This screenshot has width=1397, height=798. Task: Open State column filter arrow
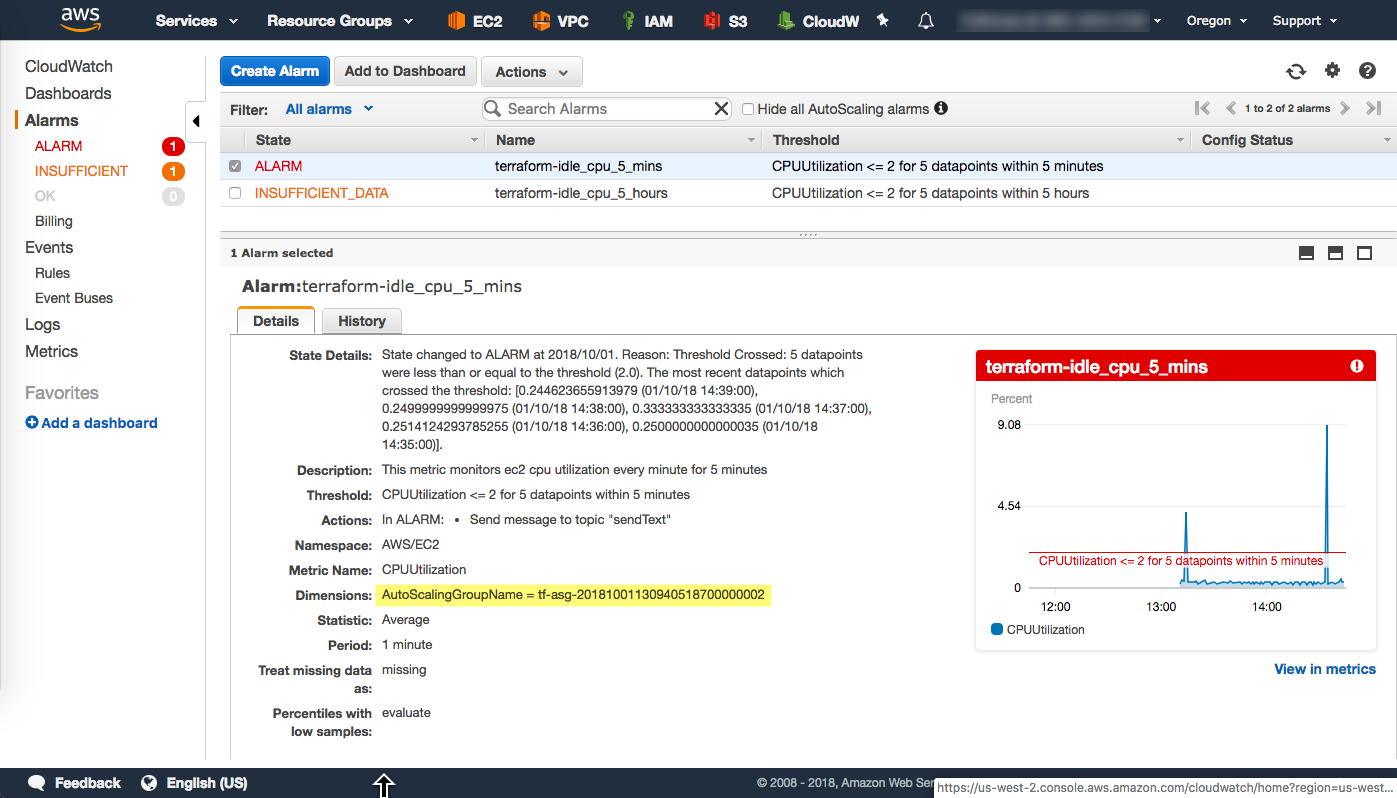pyautogui.click(x=475, y=141)
